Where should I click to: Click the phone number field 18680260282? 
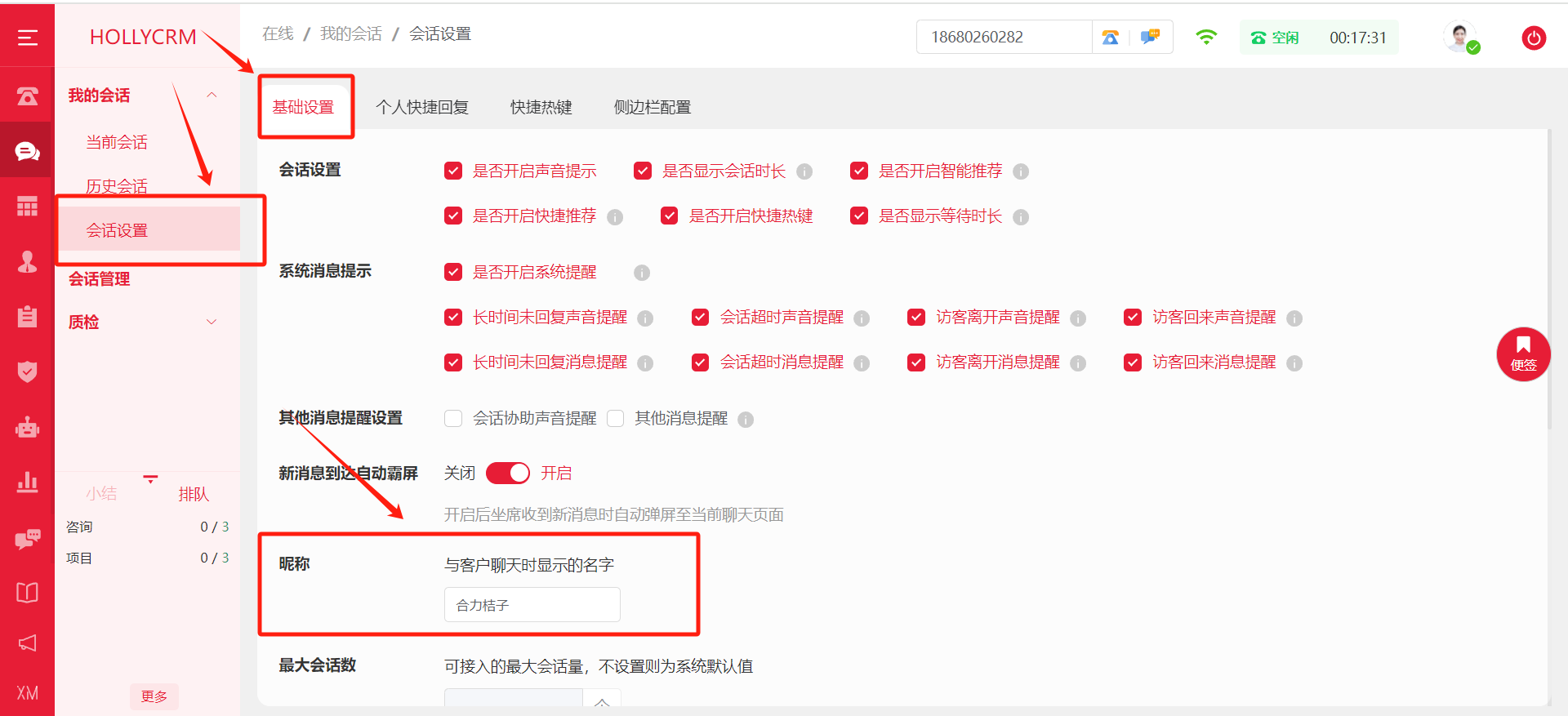pyautogui.click(x=1004, y=37)
